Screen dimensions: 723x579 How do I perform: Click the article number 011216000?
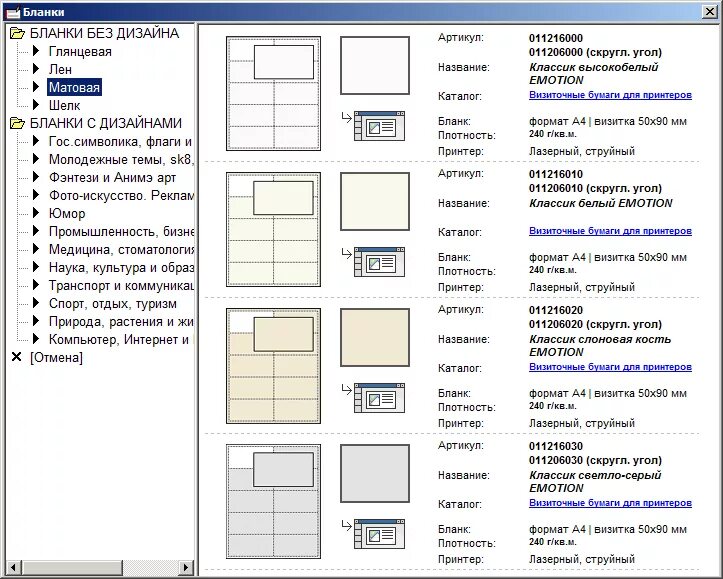tap(556, 38)
